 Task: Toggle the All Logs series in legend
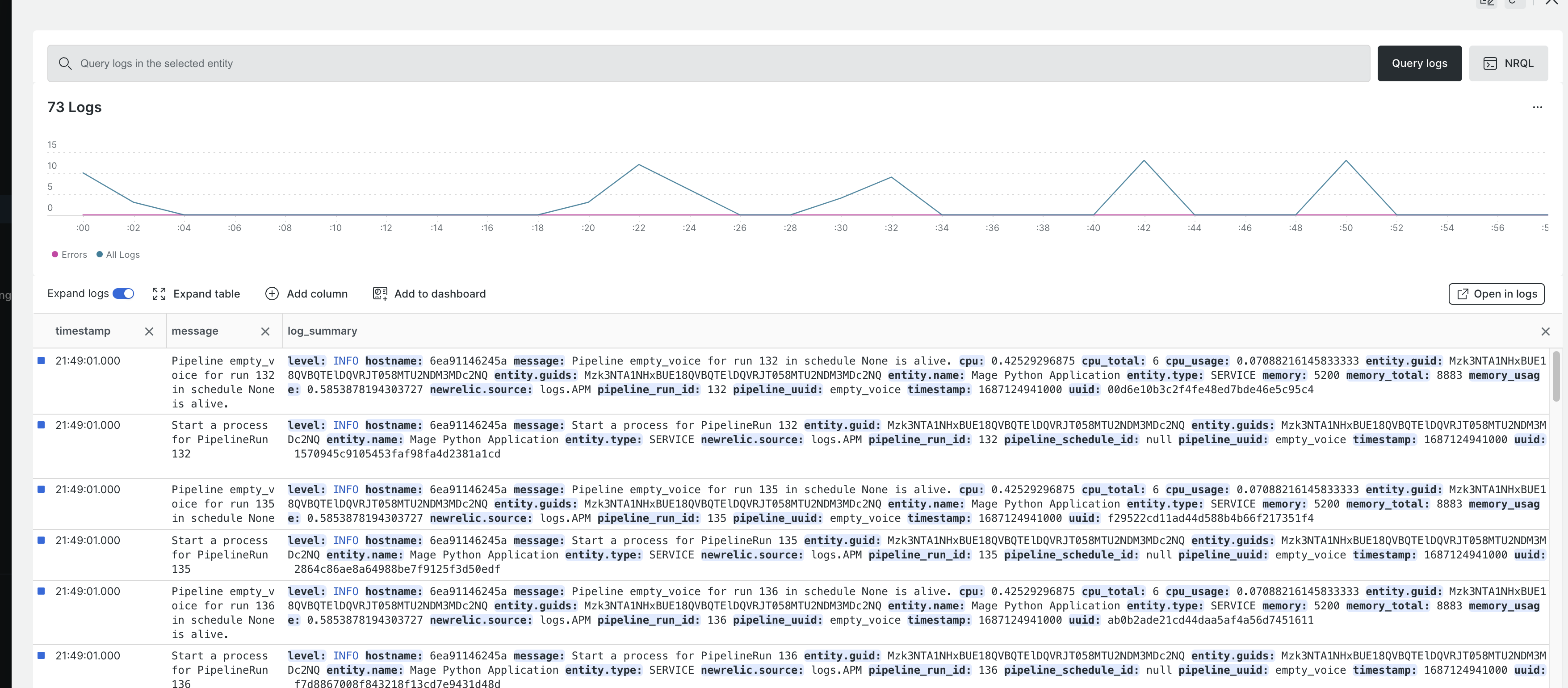pos(118,255)
